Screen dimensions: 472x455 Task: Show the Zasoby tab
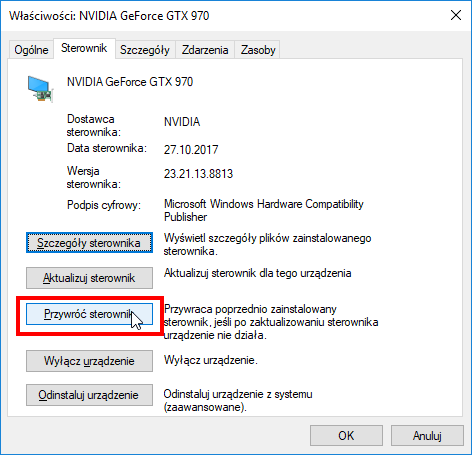[258, 50]
